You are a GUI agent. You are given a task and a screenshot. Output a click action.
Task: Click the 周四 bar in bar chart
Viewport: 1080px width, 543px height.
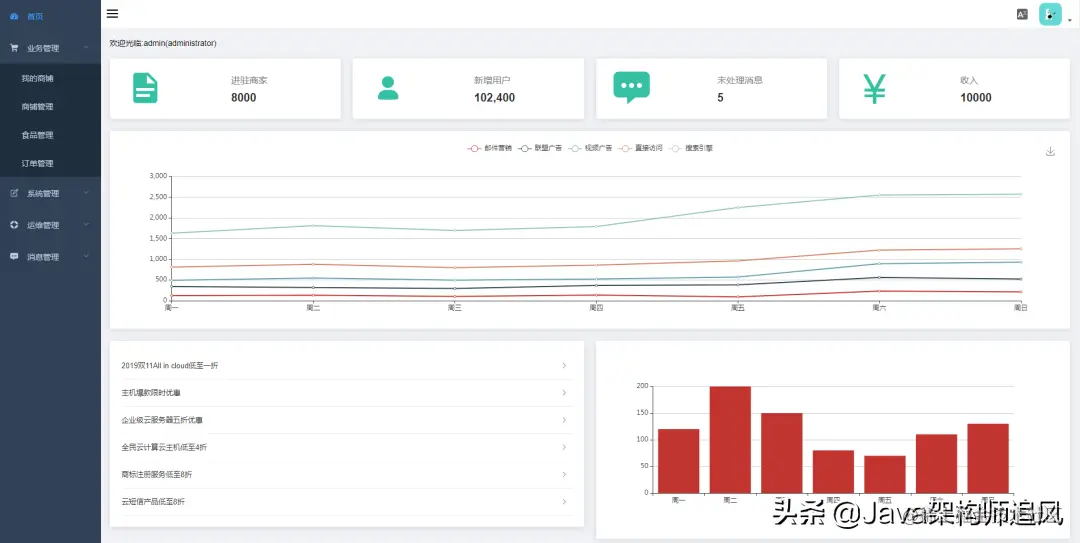[833, 471]
